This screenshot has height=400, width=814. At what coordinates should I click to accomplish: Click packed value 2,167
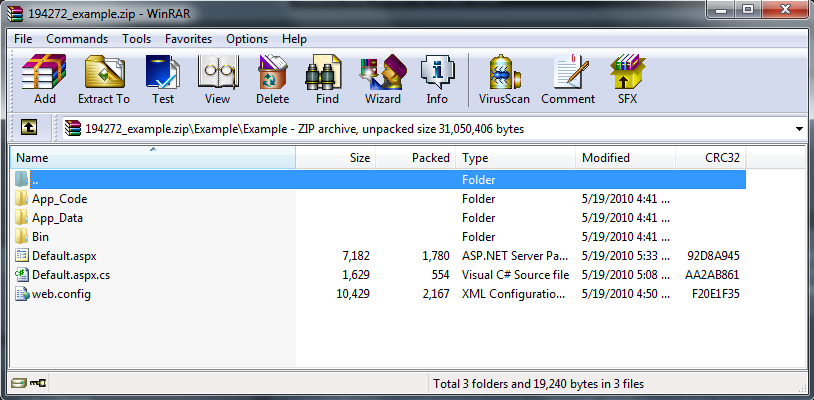[436, 294]
